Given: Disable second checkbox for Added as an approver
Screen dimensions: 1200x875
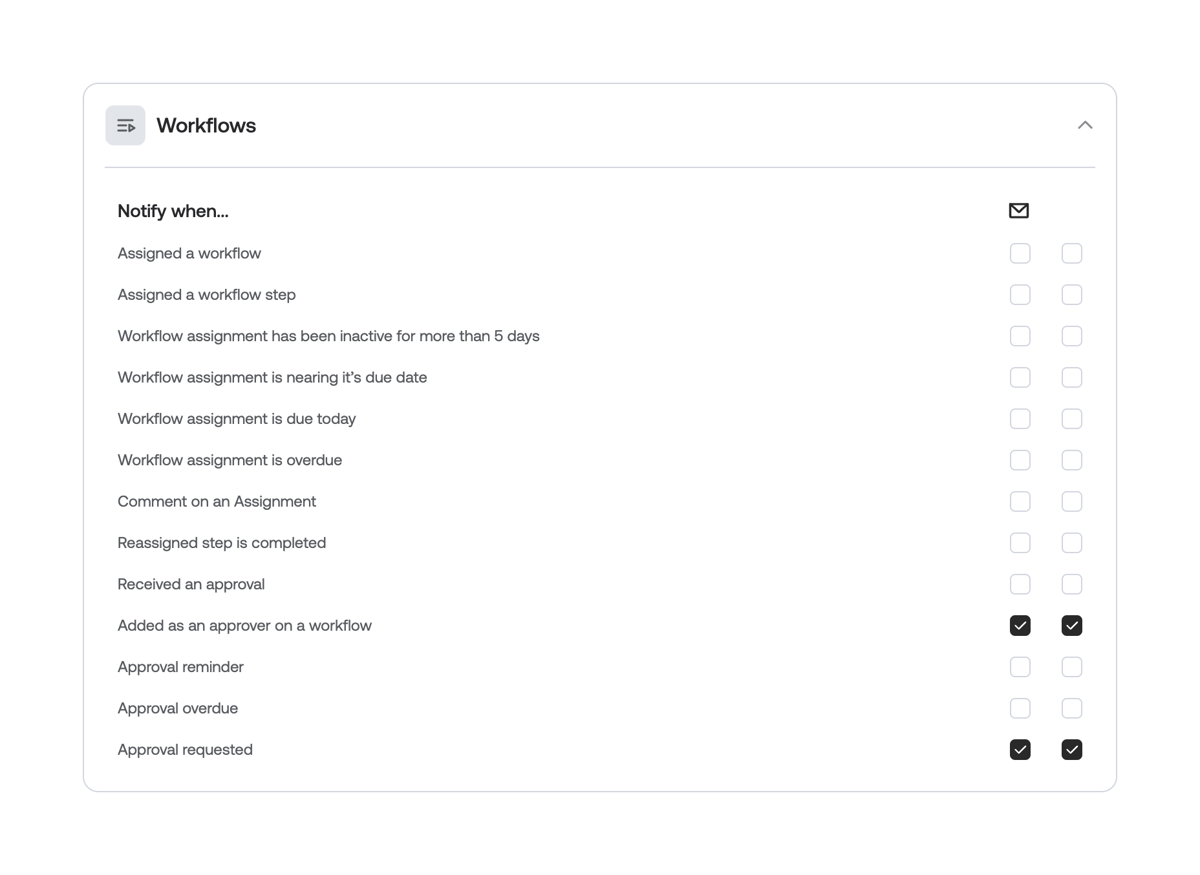Looking at the screenshot, I should coord(1071,625).
